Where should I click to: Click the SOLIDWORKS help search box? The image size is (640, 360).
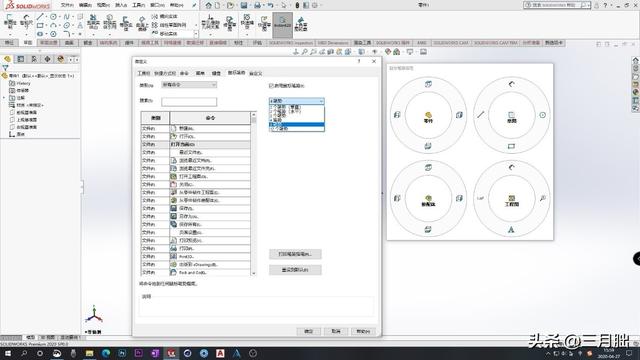[557, 5]
